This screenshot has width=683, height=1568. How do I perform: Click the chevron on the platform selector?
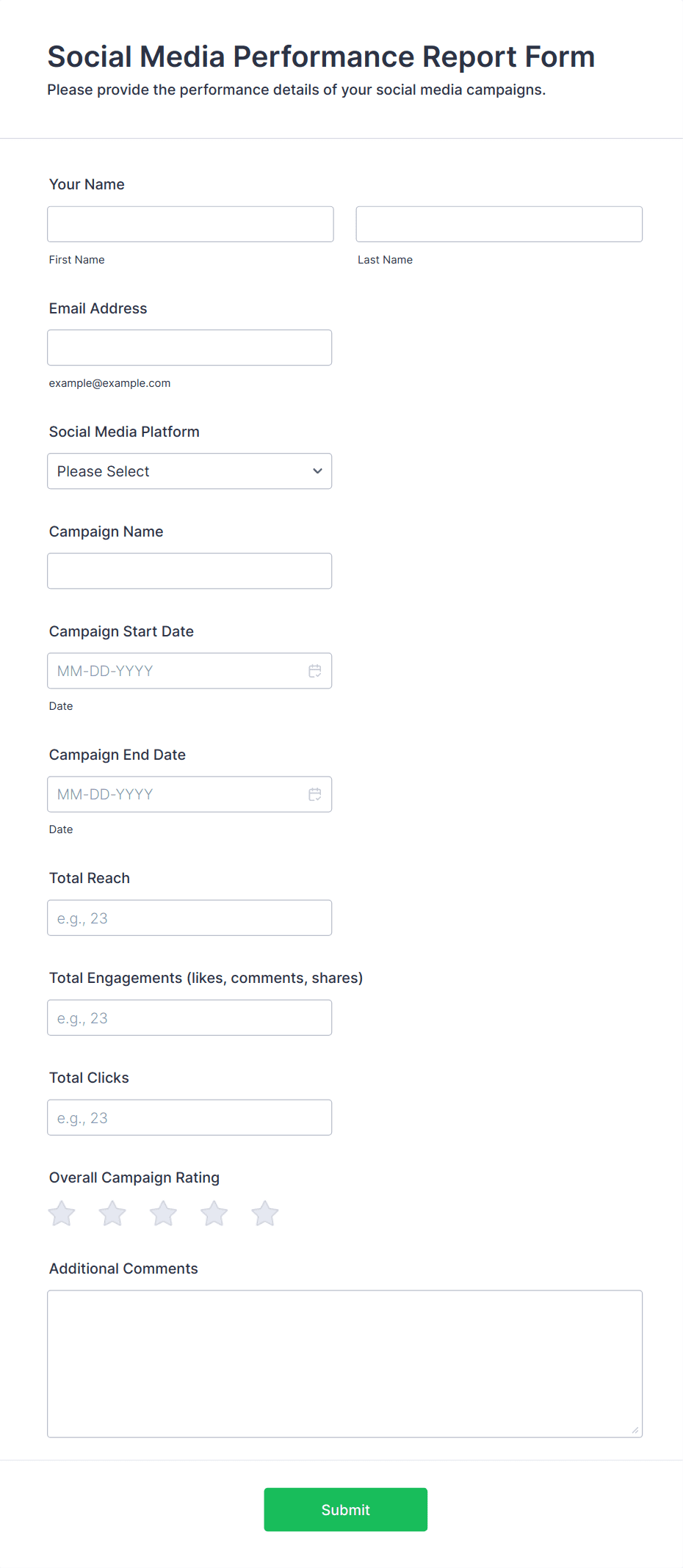pos(317,471)
